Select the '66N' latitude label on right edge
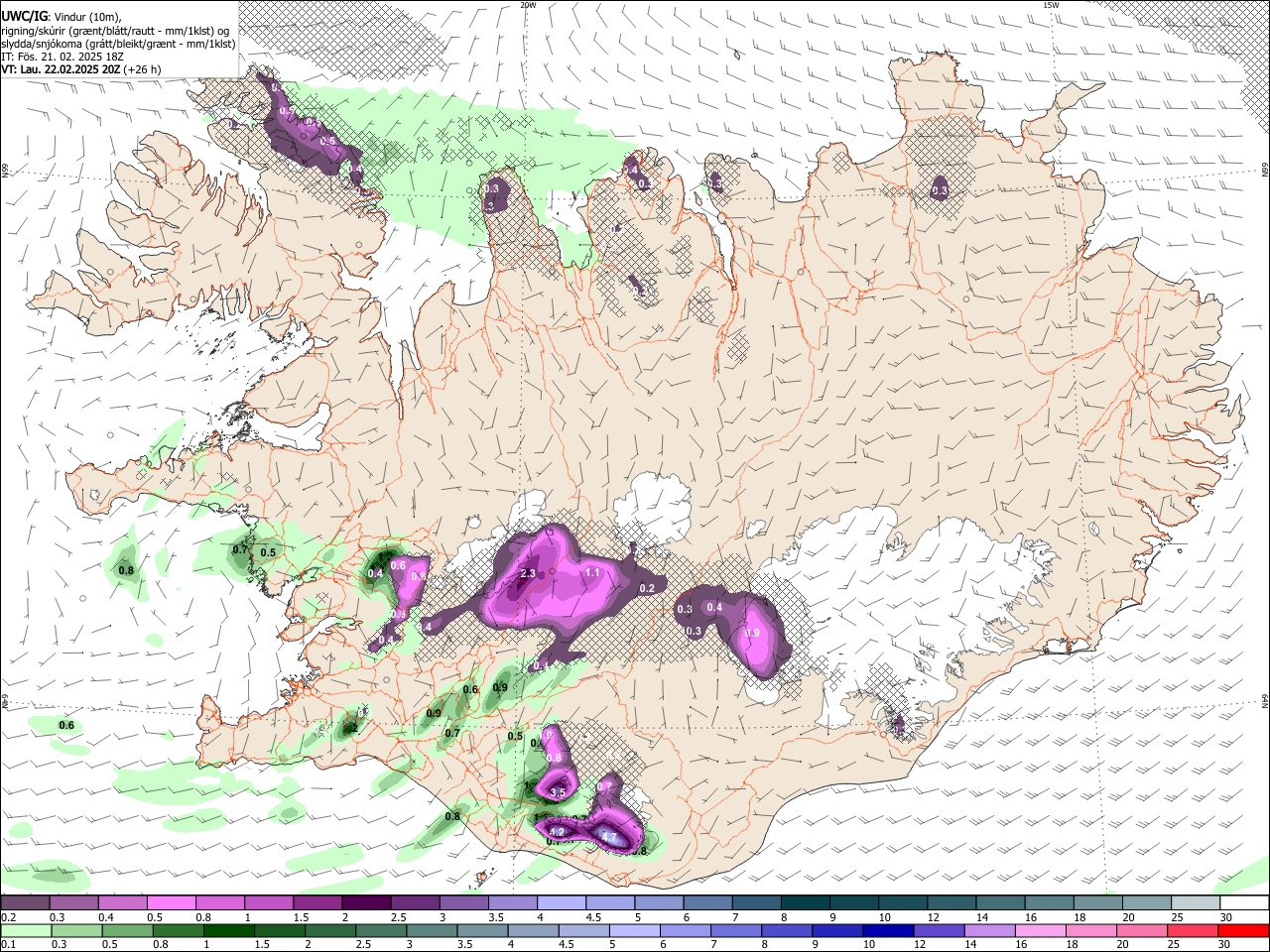The height and width of the screenshot is (952, 1270). pyautogui.click(x=1265, y=172)
